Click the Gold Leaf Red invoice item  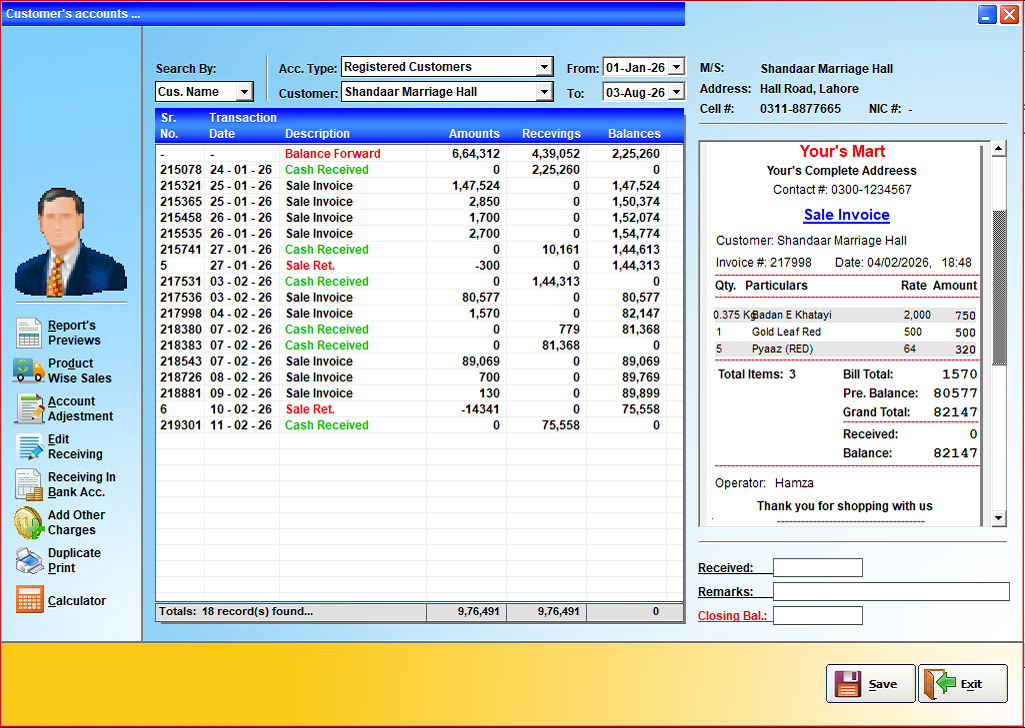tap(845, 332)
